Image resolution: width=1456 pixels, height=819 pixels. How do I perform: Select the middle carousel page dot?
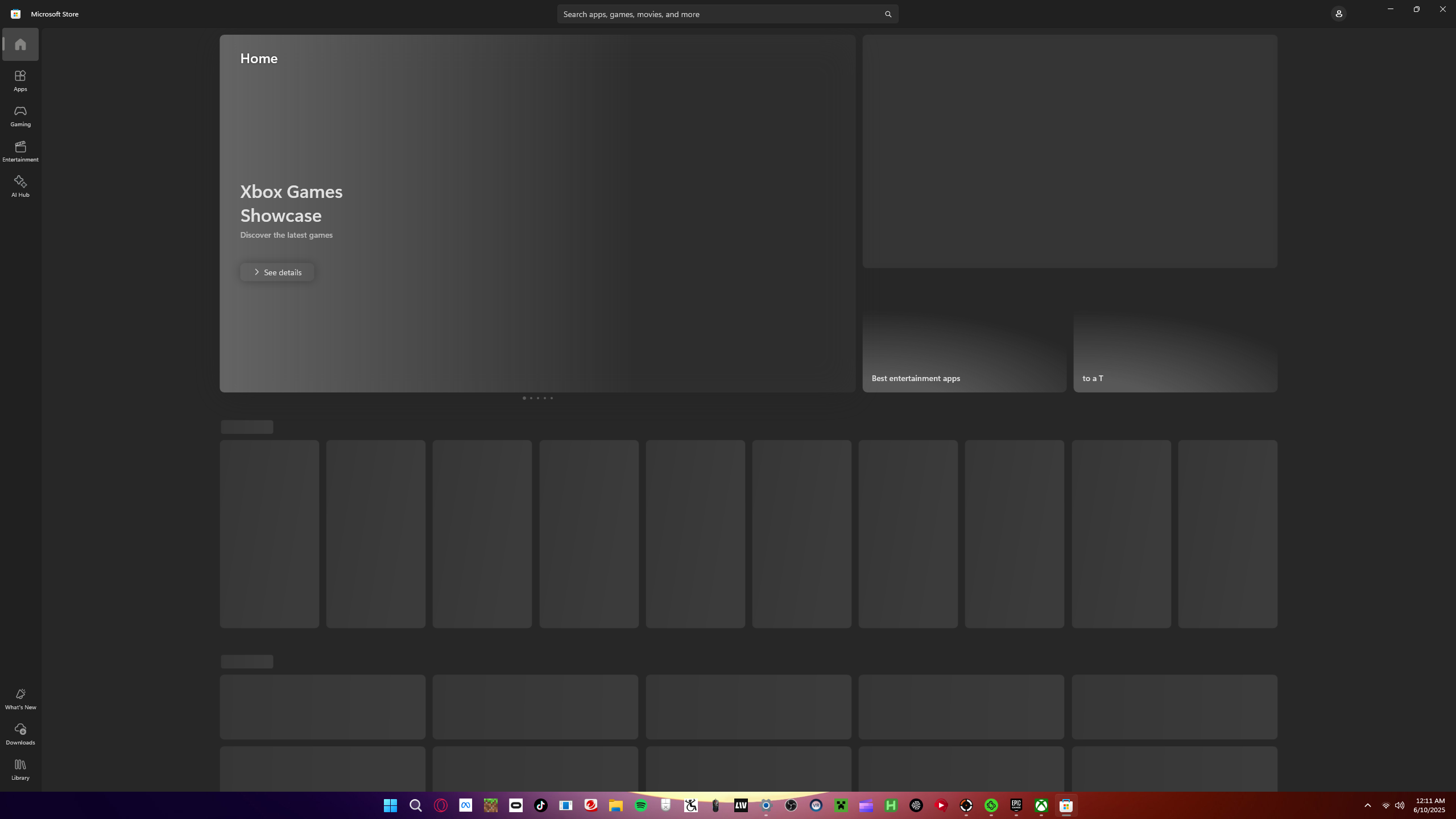(537, 398)
